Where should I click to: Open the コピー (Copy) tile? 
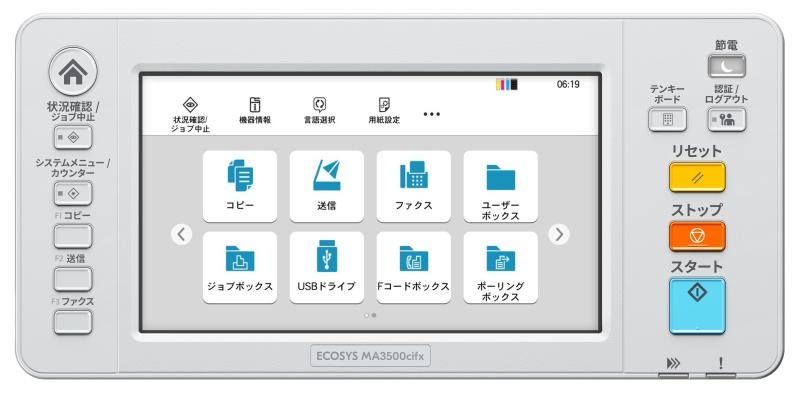click(240, 186)
